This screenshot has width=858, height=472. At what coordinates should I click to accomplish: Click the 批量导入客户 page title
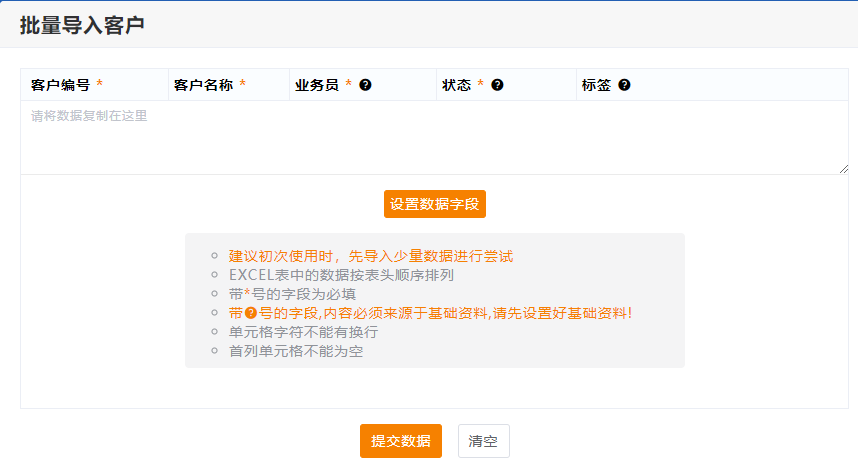(x=82, y=25)
